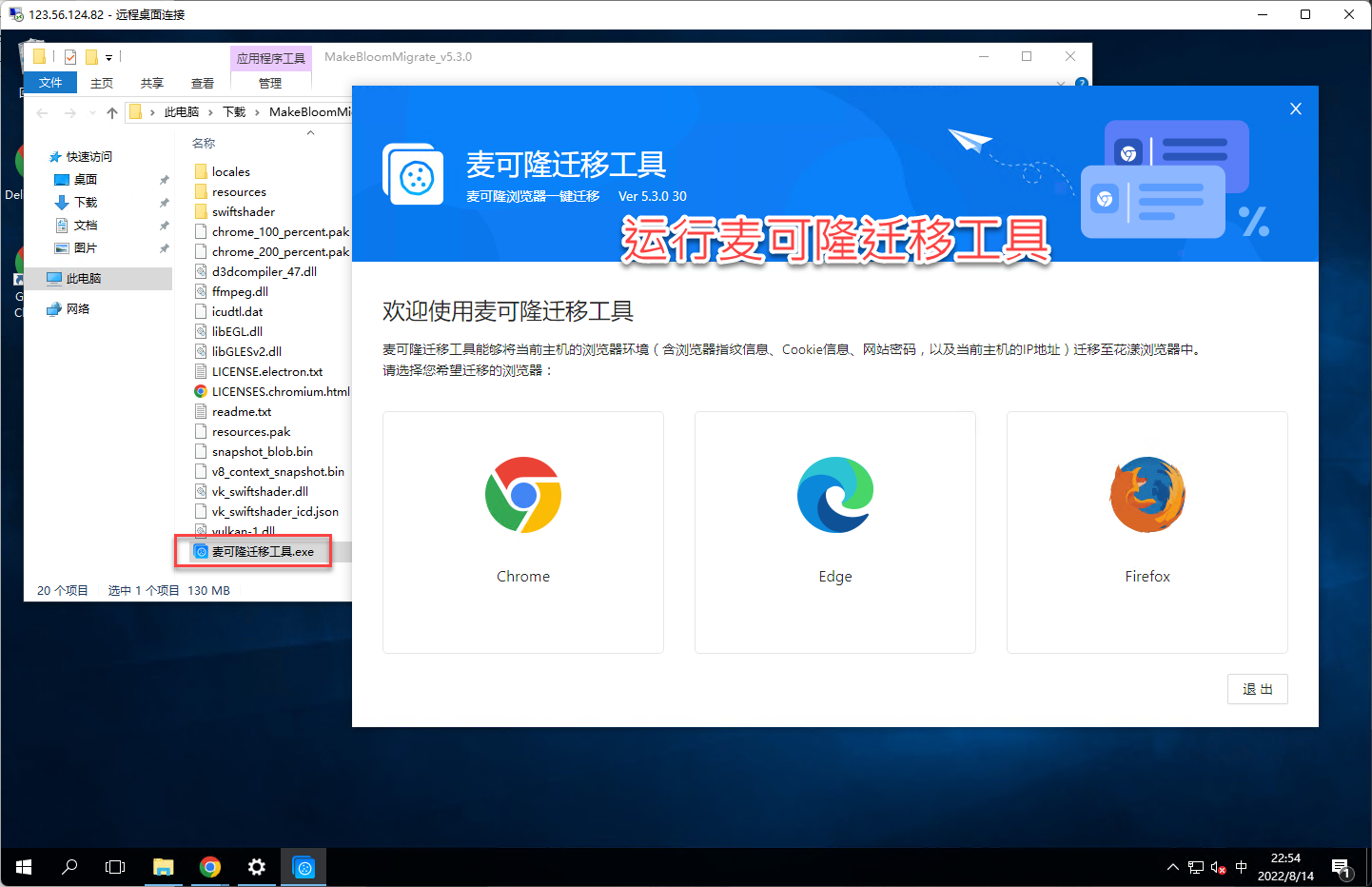Open the 查看 ribbon tab

click(x=203, y=83)
